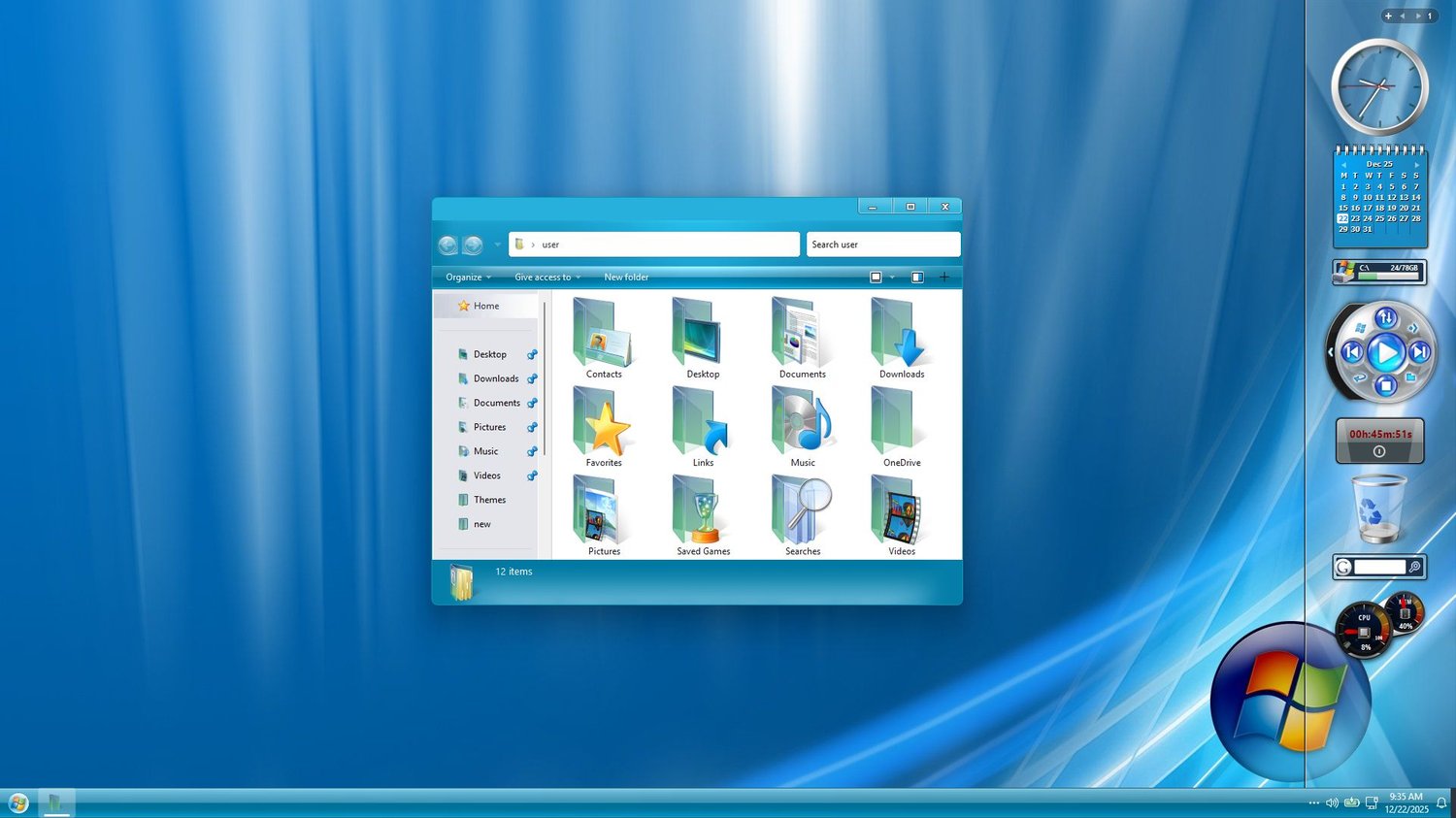The width and height of the screenshot is (1456, 818).
Task: Toggle the pin next to Documents in sidebar
Action: tap(532, 404)
